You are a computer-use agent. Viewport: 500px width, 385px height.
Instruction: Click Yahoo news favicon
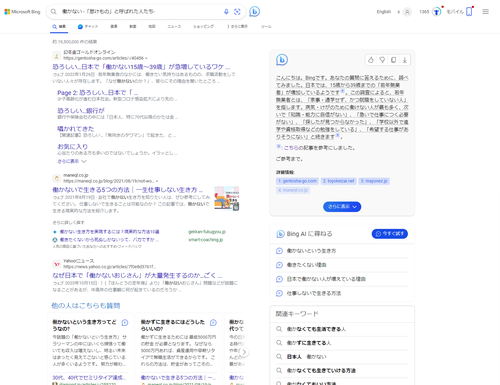click(x=57, y=264)
